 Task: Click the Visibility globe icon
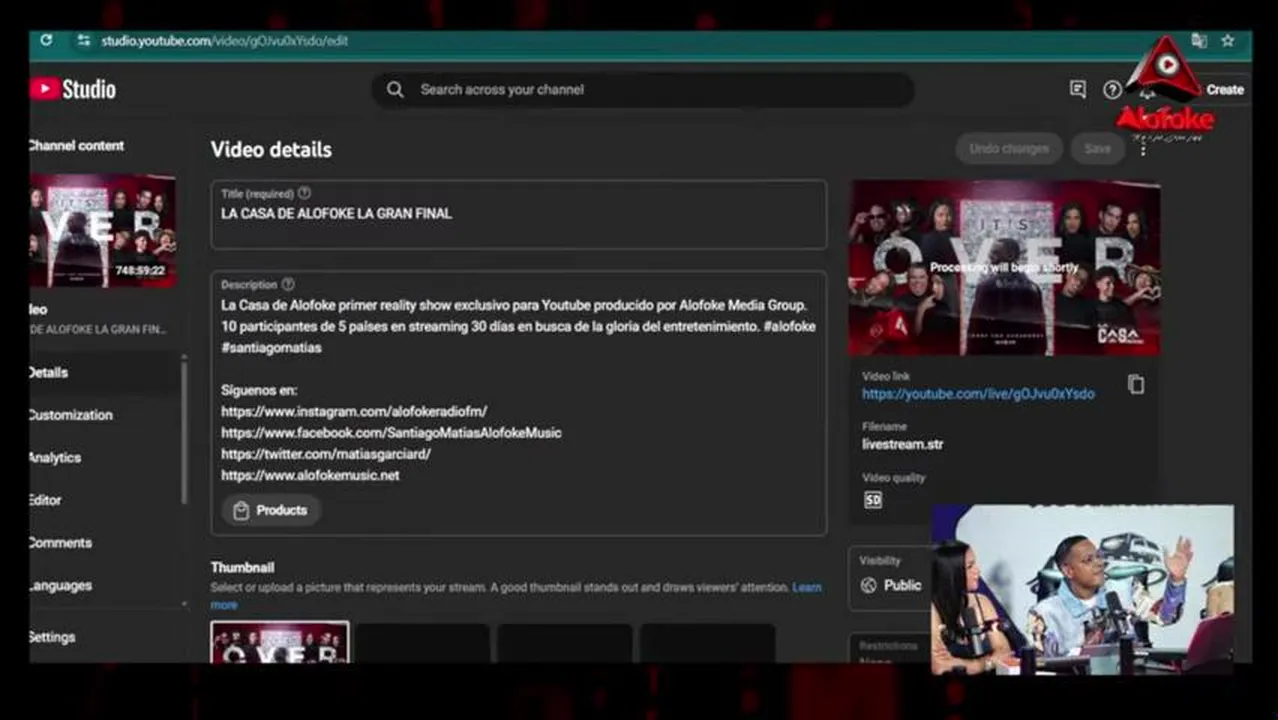click(x=868, y=586)
